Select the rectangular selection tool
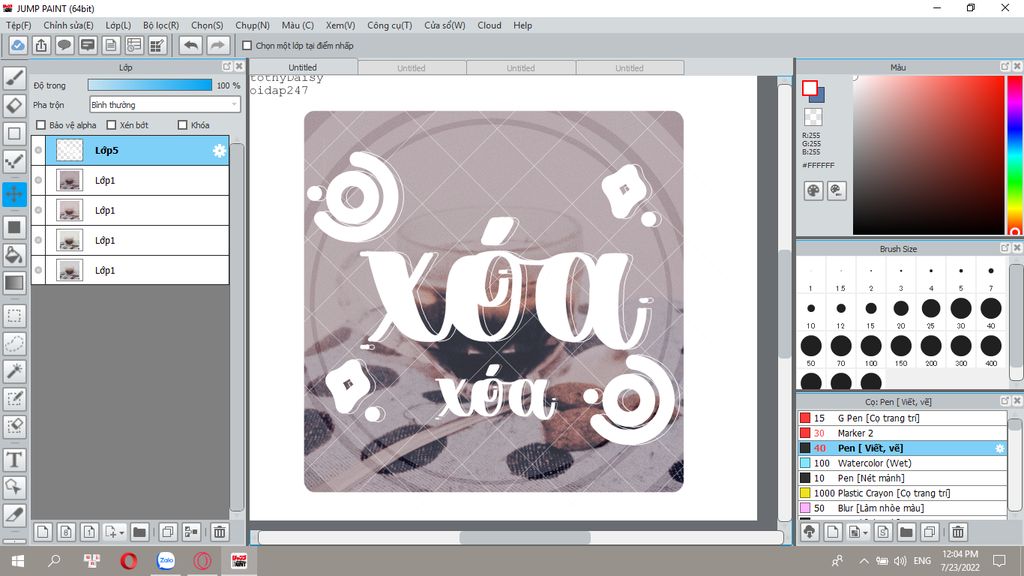Viewport: 1024px width, 576px height. coord(14,316)
